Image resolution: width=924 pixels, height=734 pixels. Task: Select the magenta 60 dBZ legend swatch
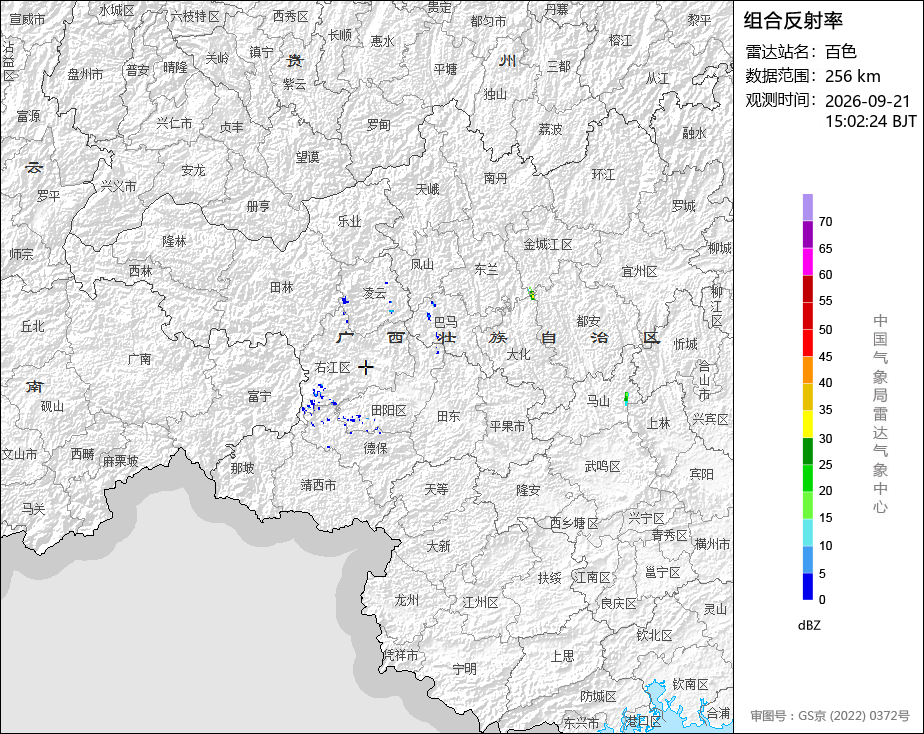pyautogui.click(x=807, y=261)
